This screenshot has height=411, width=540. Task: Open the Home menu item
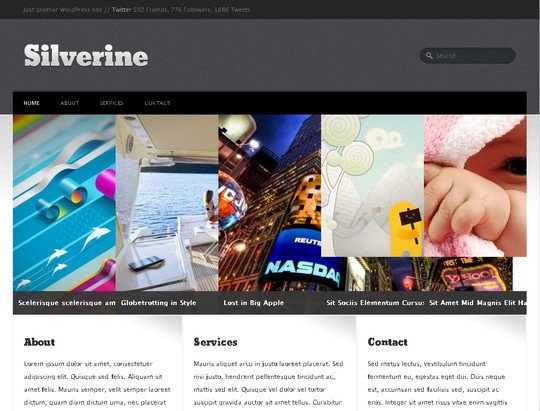[31, 103]
